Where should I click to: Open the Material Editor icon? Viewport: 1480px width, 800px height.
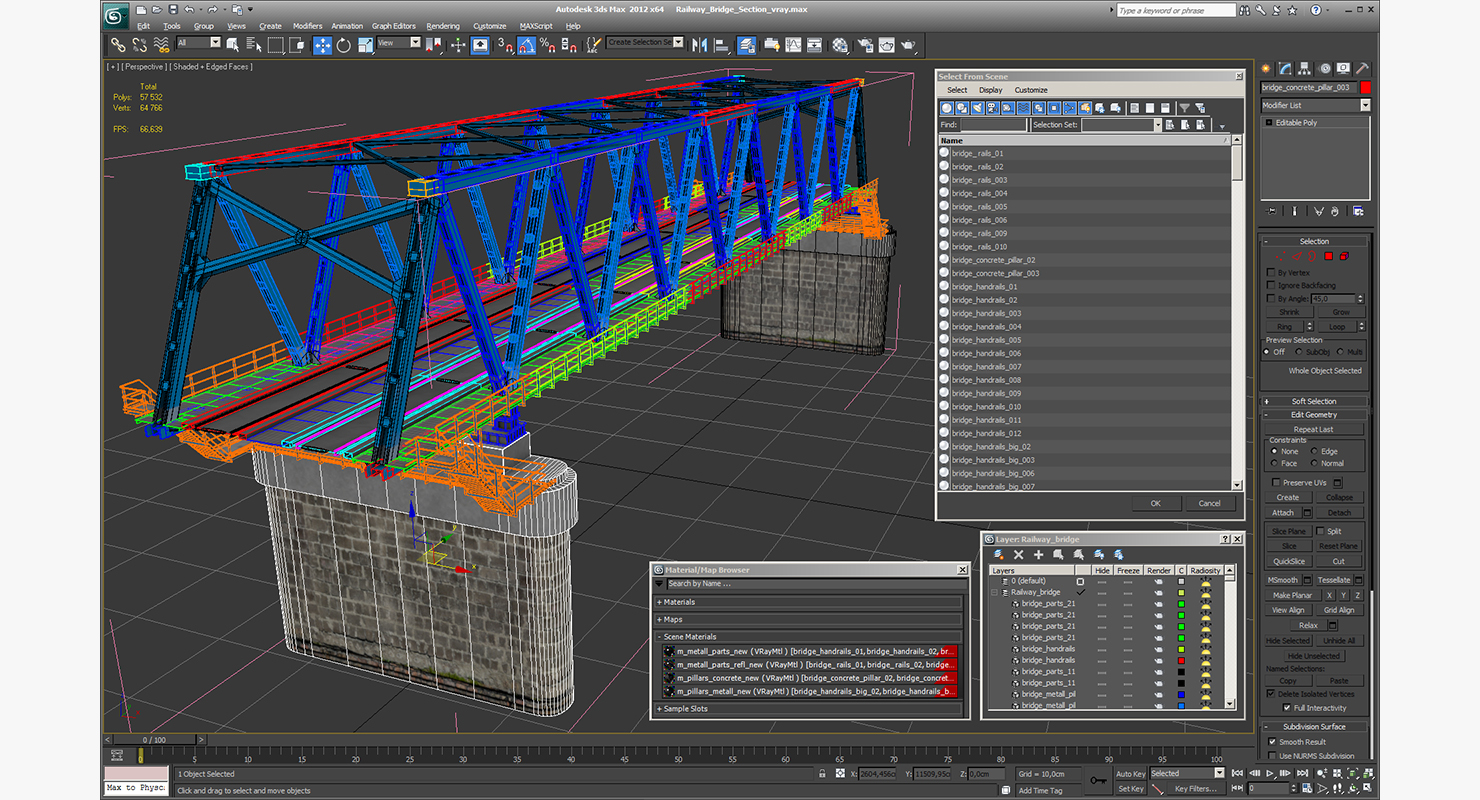(840, 45)
